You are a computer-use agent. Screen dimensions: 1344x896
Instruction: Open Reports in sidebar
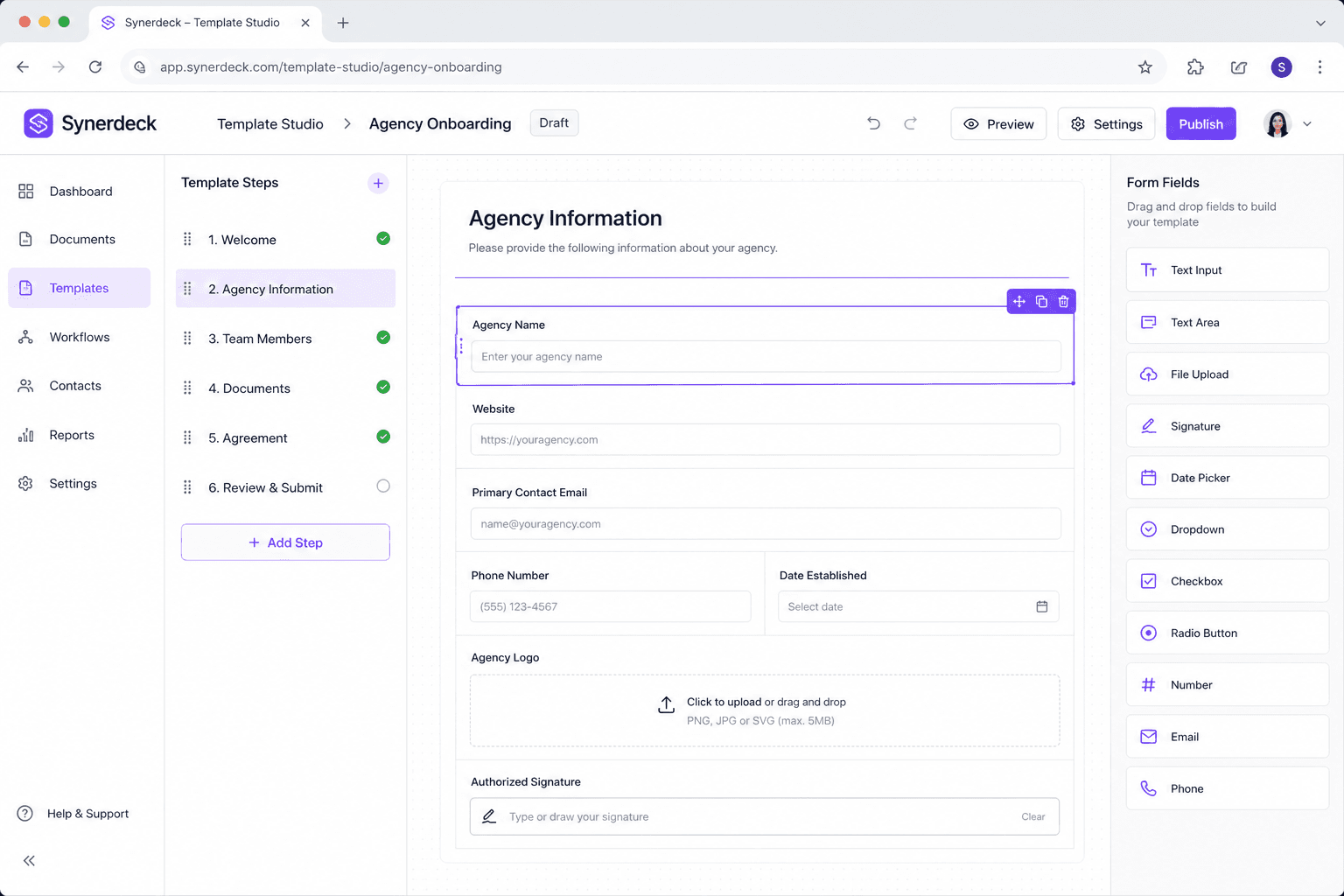tap(80, 435)
